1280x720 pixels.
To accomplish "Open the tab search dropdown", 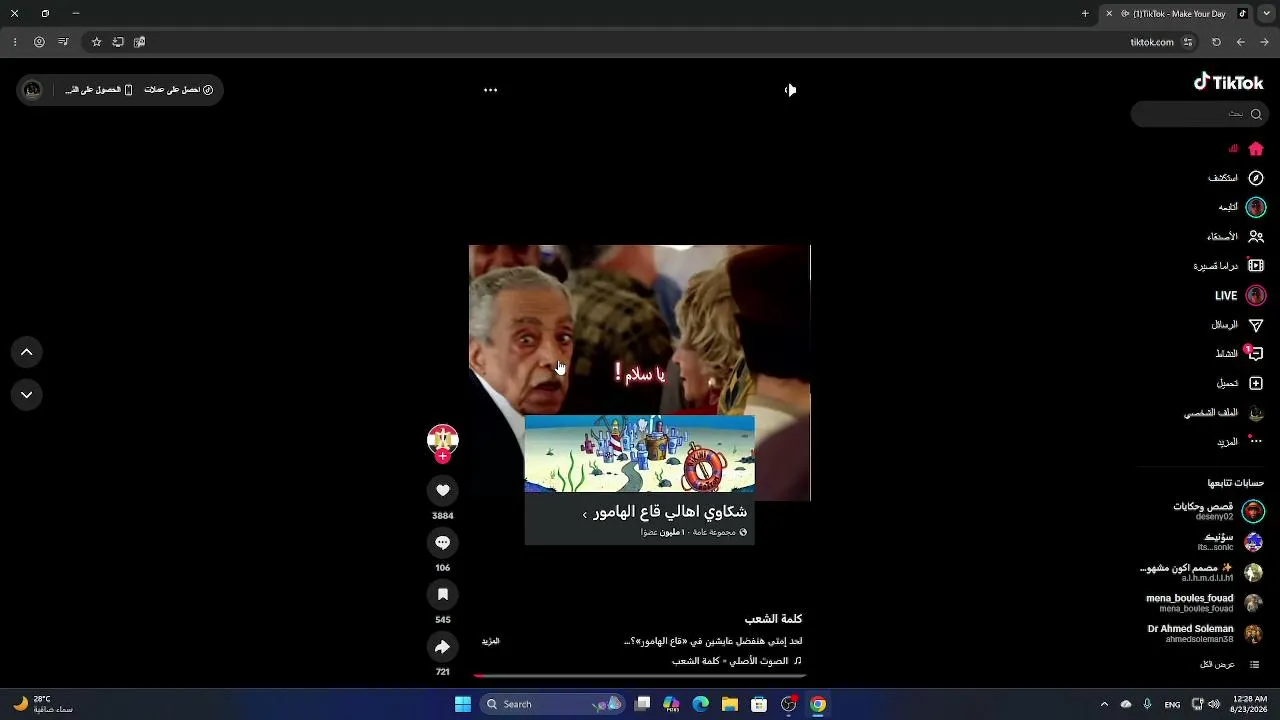I will click(x=1266, y=14).
